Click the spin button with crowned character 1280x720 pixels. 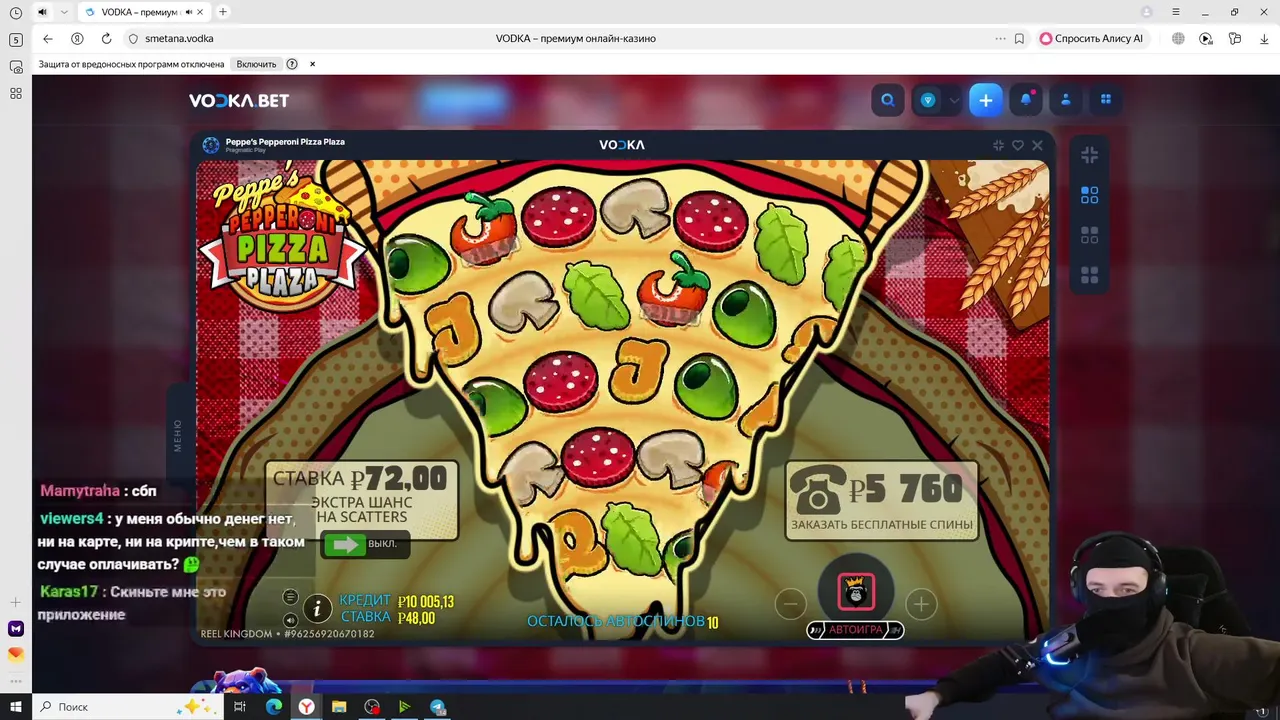(x=855, y=592)
